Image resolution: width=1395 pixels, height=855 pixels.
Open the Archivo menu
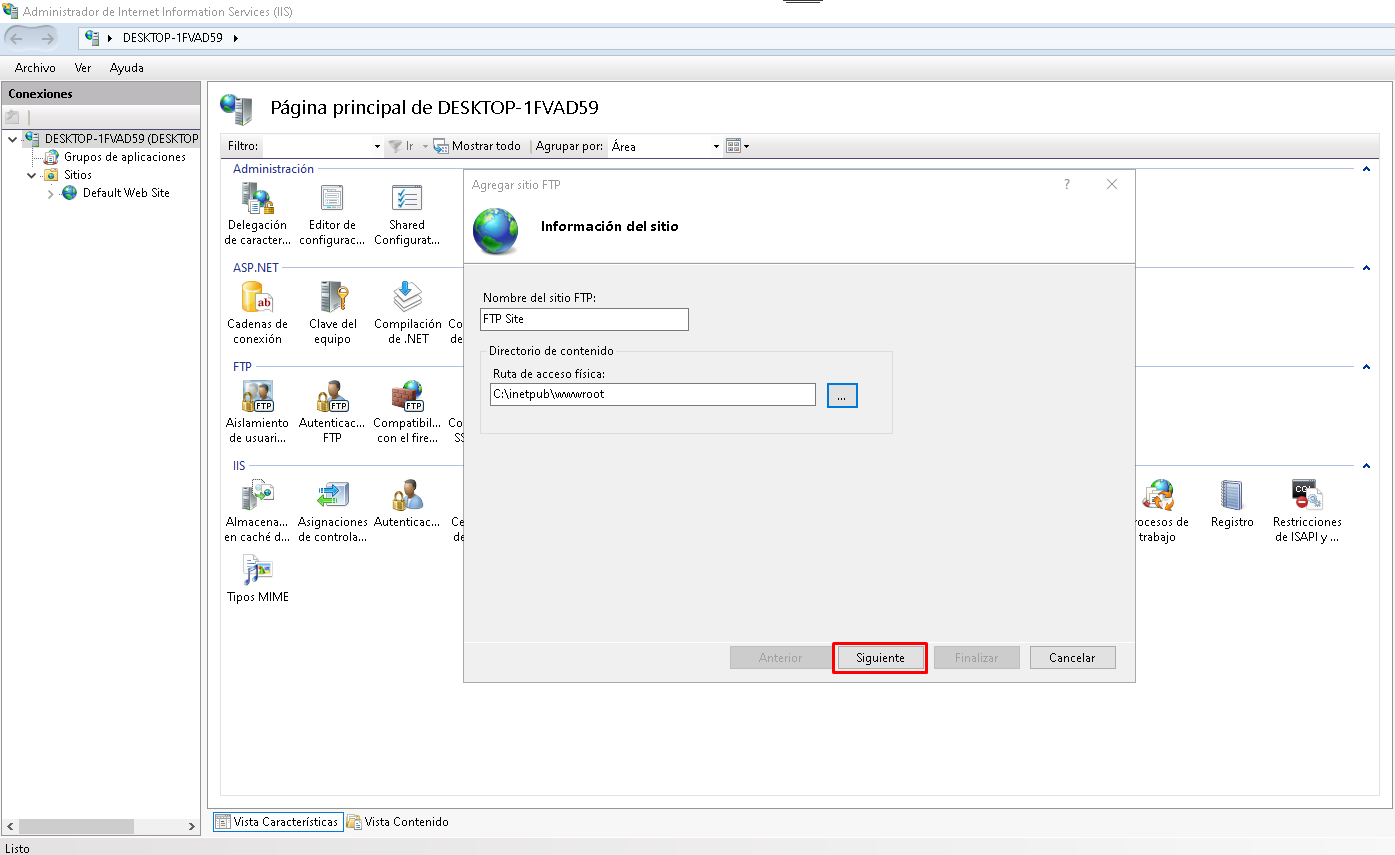coord(35,68)
